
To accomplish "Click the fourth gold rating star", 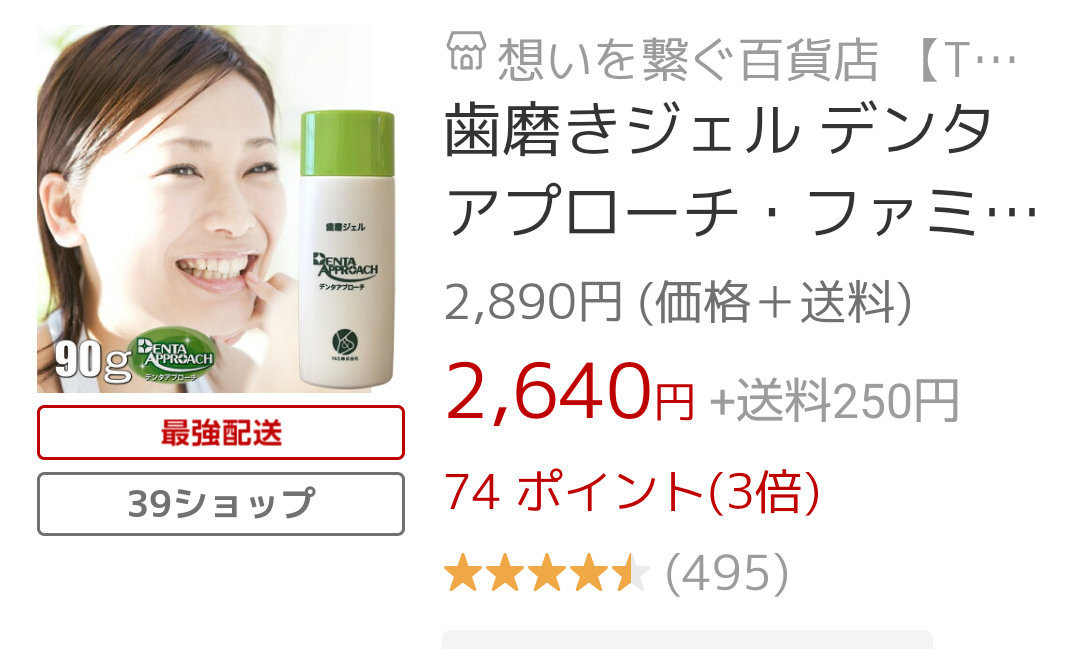I will pyautogui.click(x=589, y=573).
